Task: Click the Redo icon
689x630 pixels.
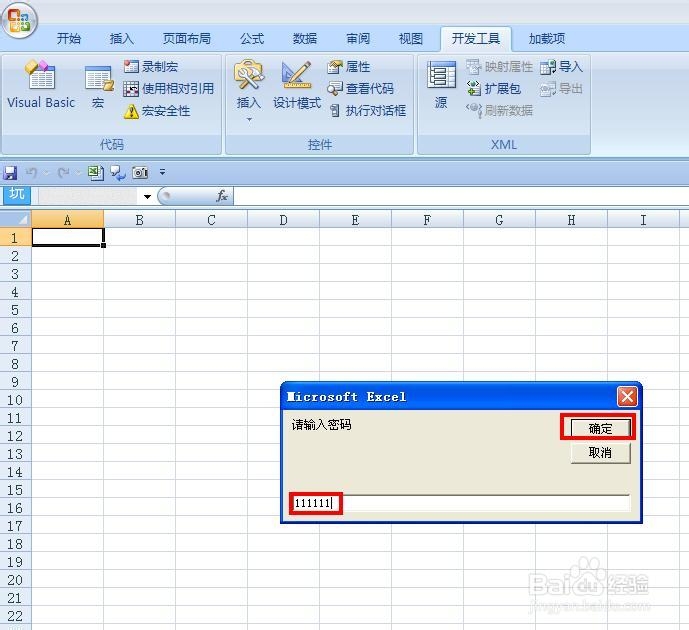Action: (x=63, y=173)
